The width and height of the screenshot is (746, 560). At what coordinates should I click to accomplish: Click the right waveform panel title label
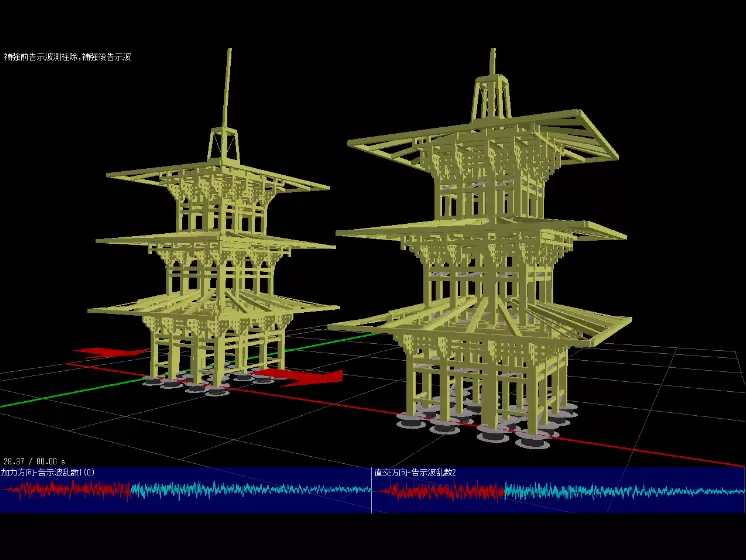(x=415, y=472)
